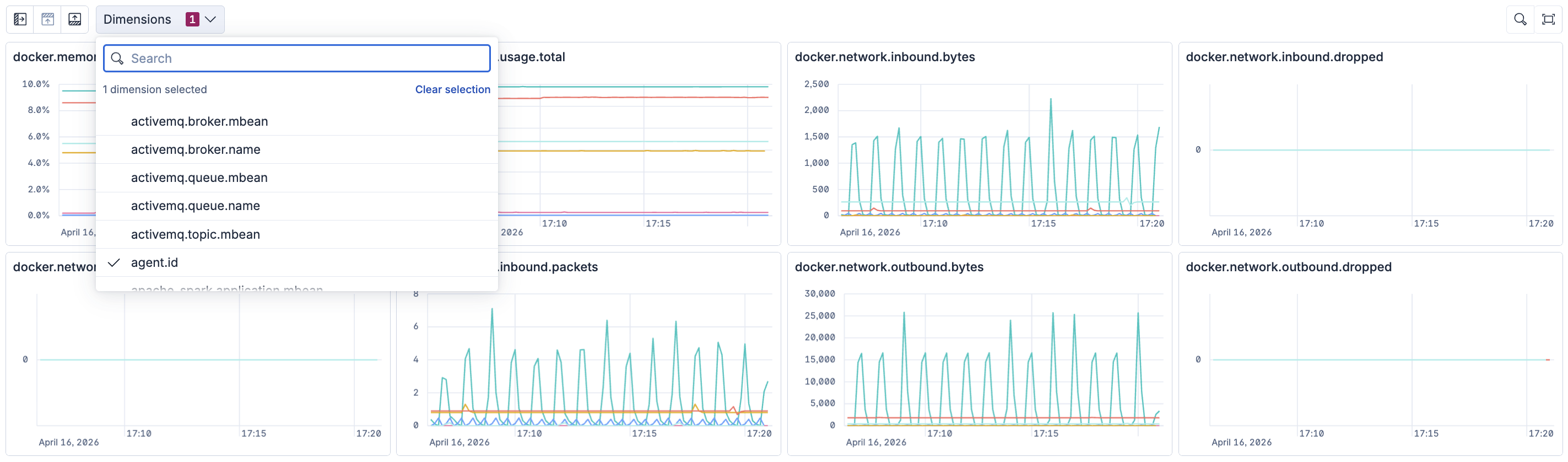Select activemq.broker.mbean dimension
1568x462 pixels.
click(x=199, y=121)
